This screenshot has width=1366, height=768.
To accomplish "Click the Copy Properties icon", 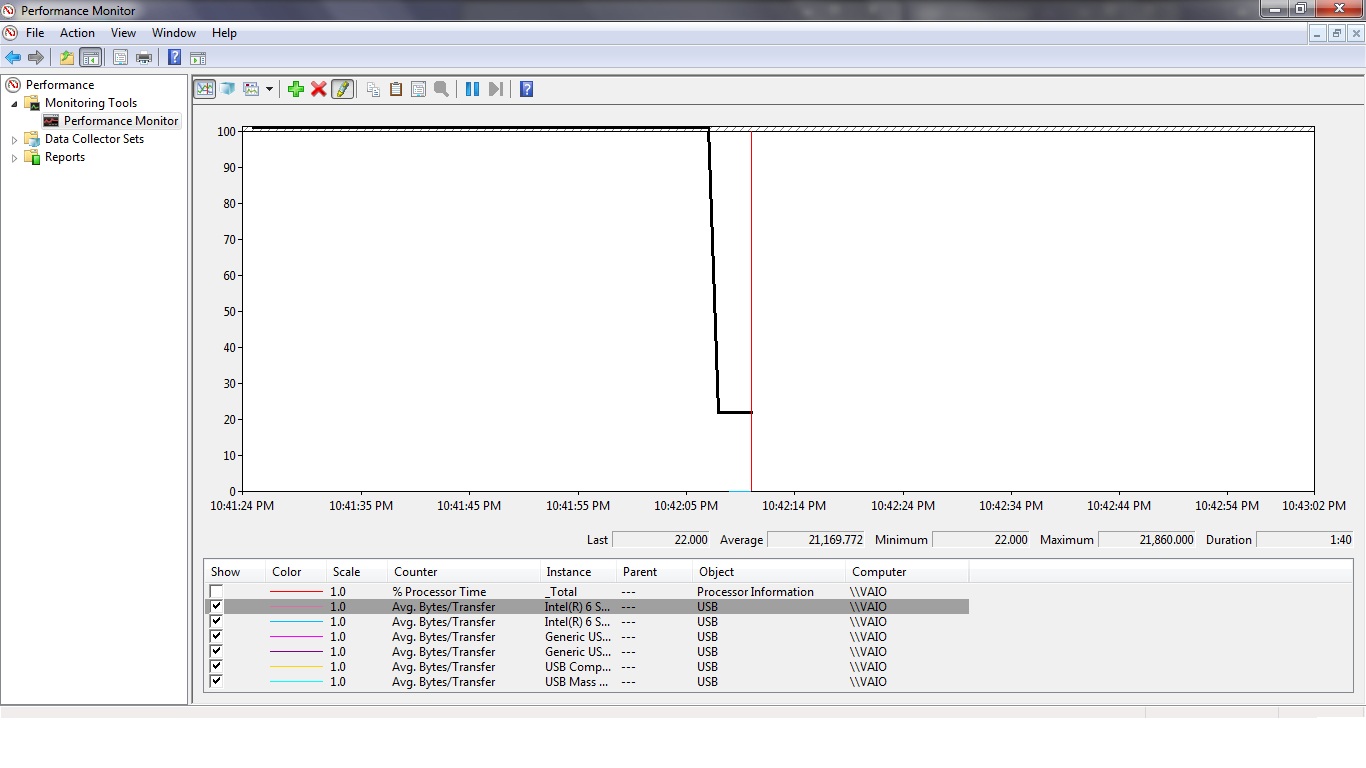I will pyautogui.click(x=373, y=89).
